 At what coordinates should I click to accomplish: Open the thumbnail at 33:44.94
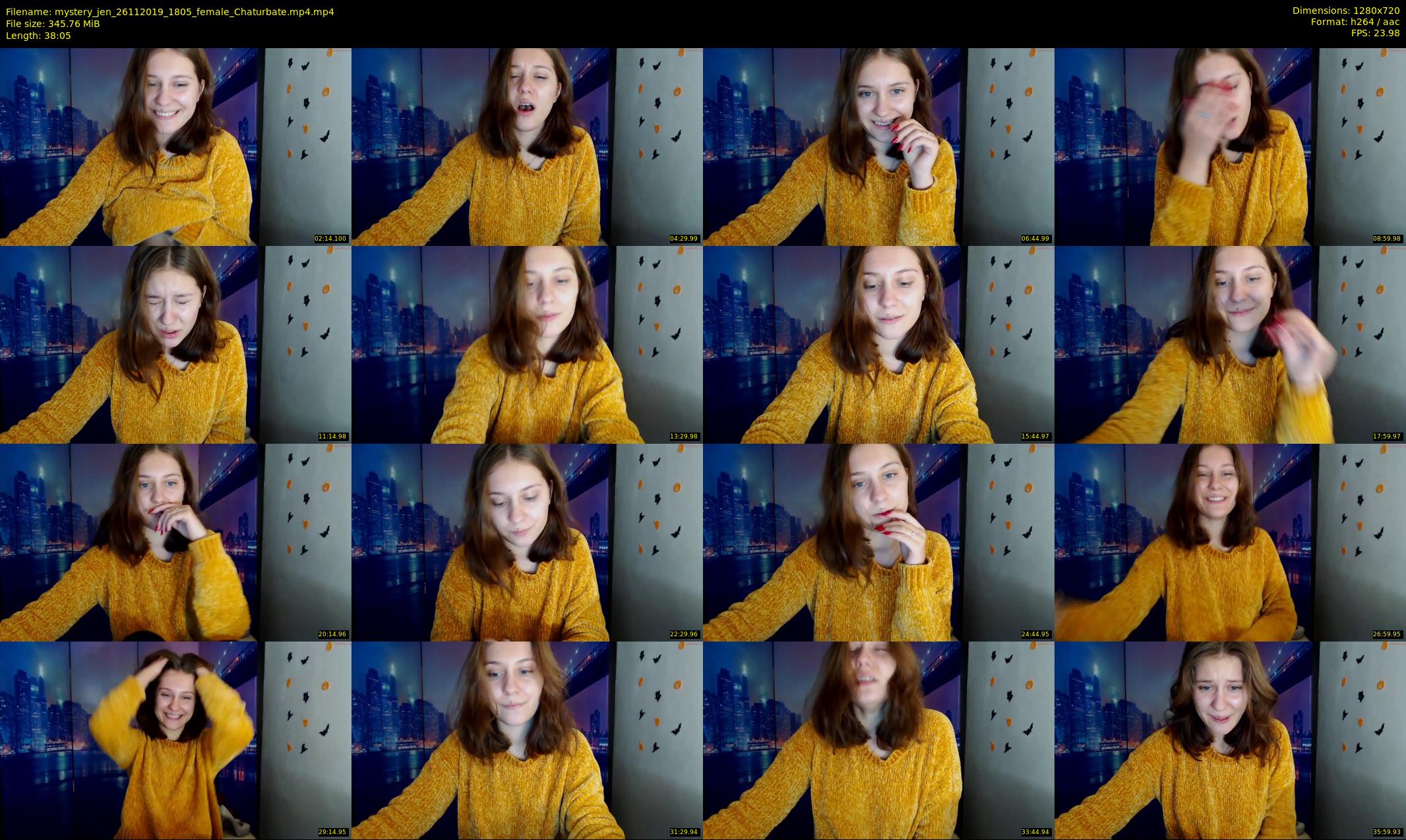click(x=878, y=740)
